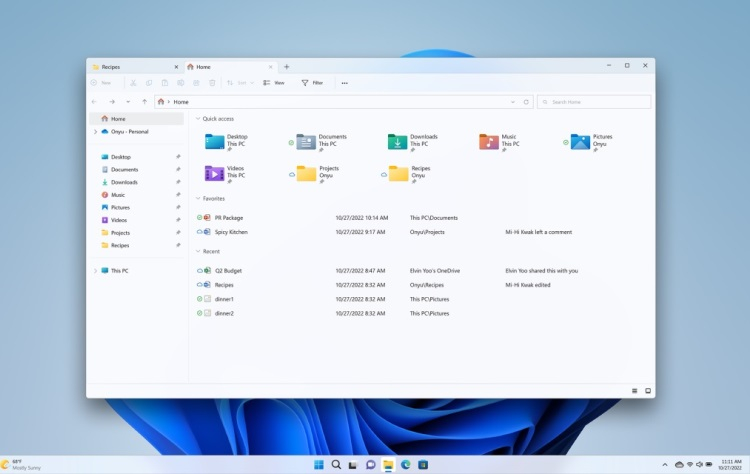Open the View dropdown menu
Viewport: 750px width, 474px height.
click(273, 83)
